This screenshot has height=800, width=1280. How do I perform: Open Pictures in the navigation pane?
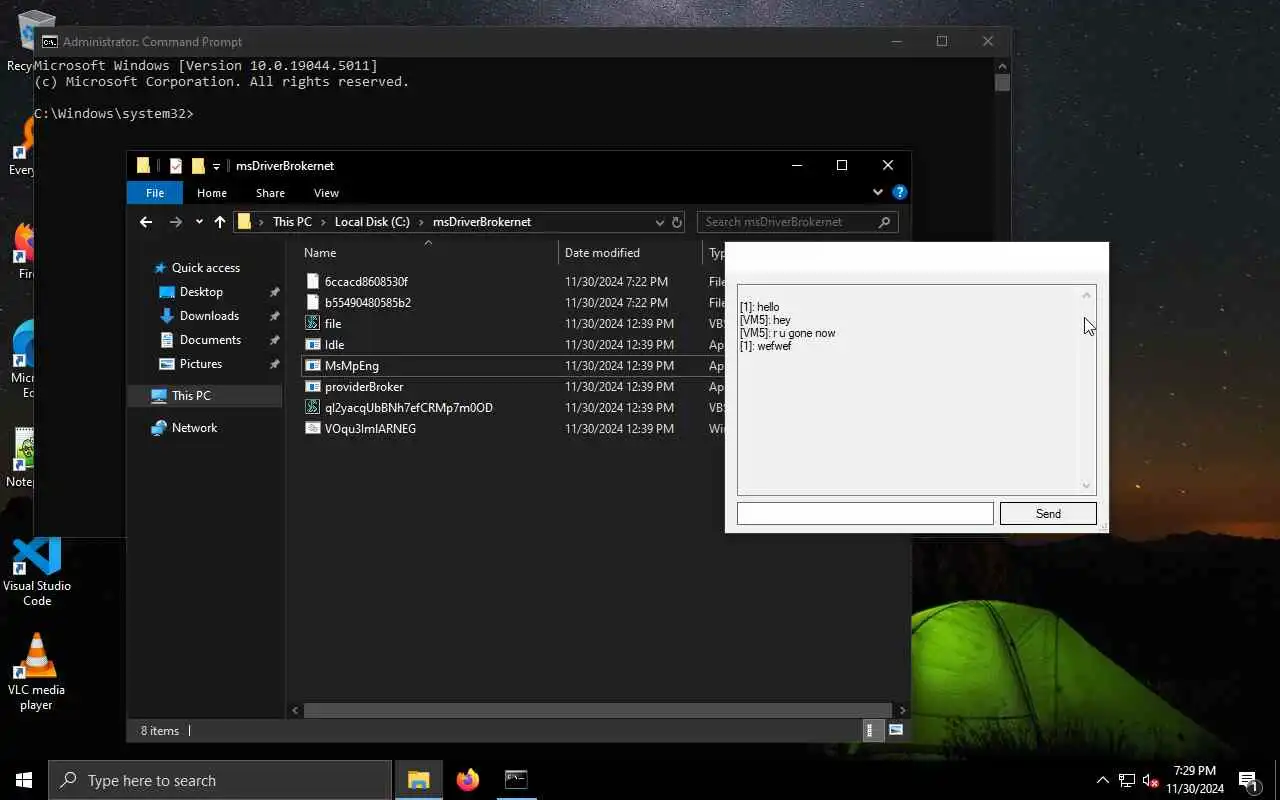click(201, 364)
